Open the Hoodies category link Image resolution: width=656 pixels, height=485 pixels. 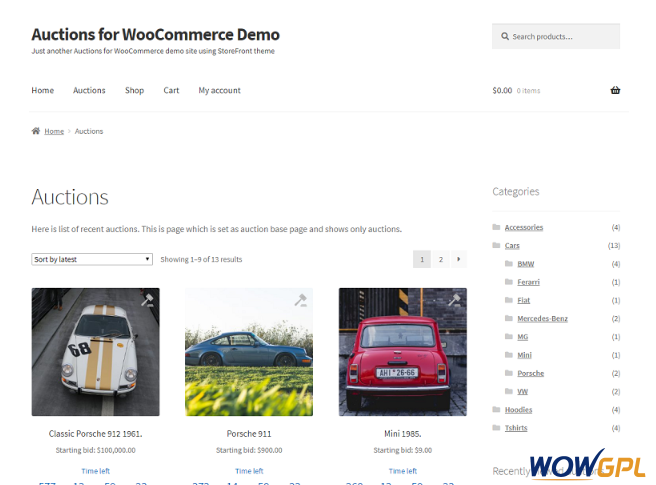coord(518,410)
